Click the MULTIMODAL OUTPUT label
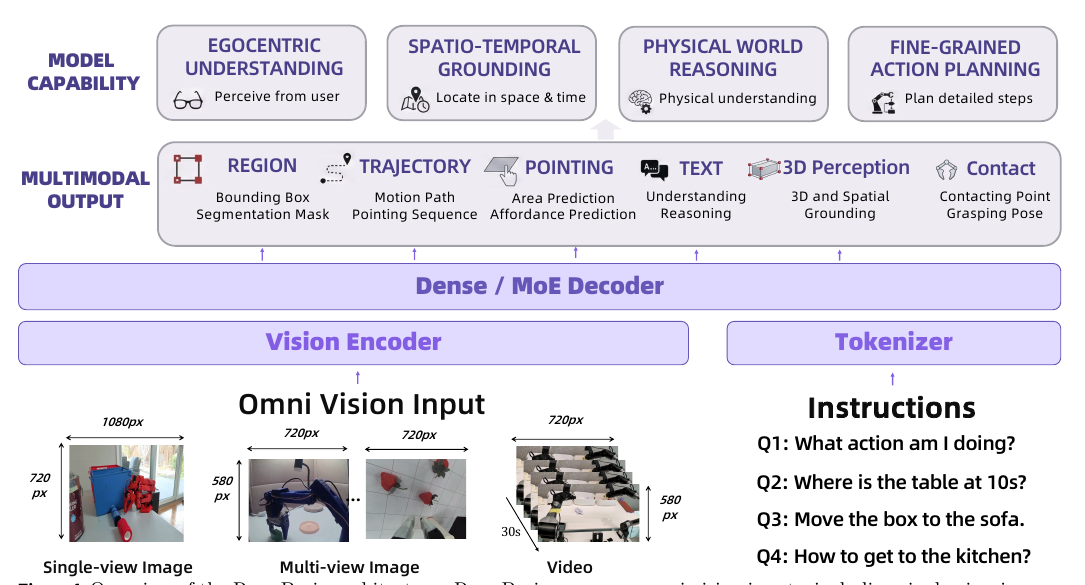 pos(85,190)
